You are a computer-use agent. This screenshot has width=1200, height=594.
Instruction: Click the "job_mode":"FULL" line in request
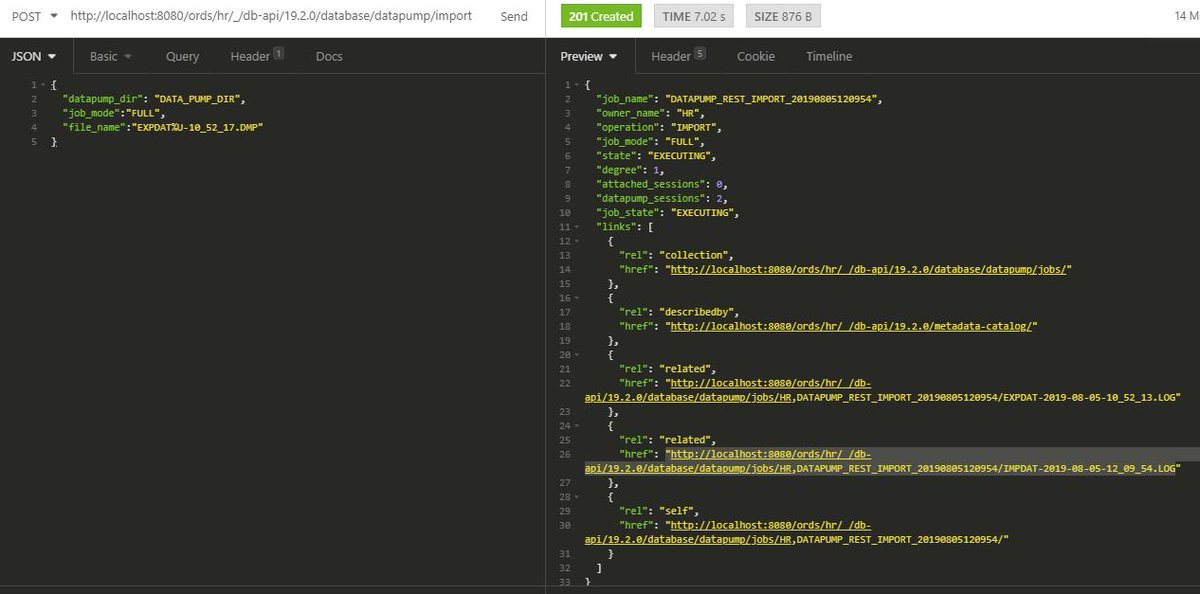click(x=114, y=114)
